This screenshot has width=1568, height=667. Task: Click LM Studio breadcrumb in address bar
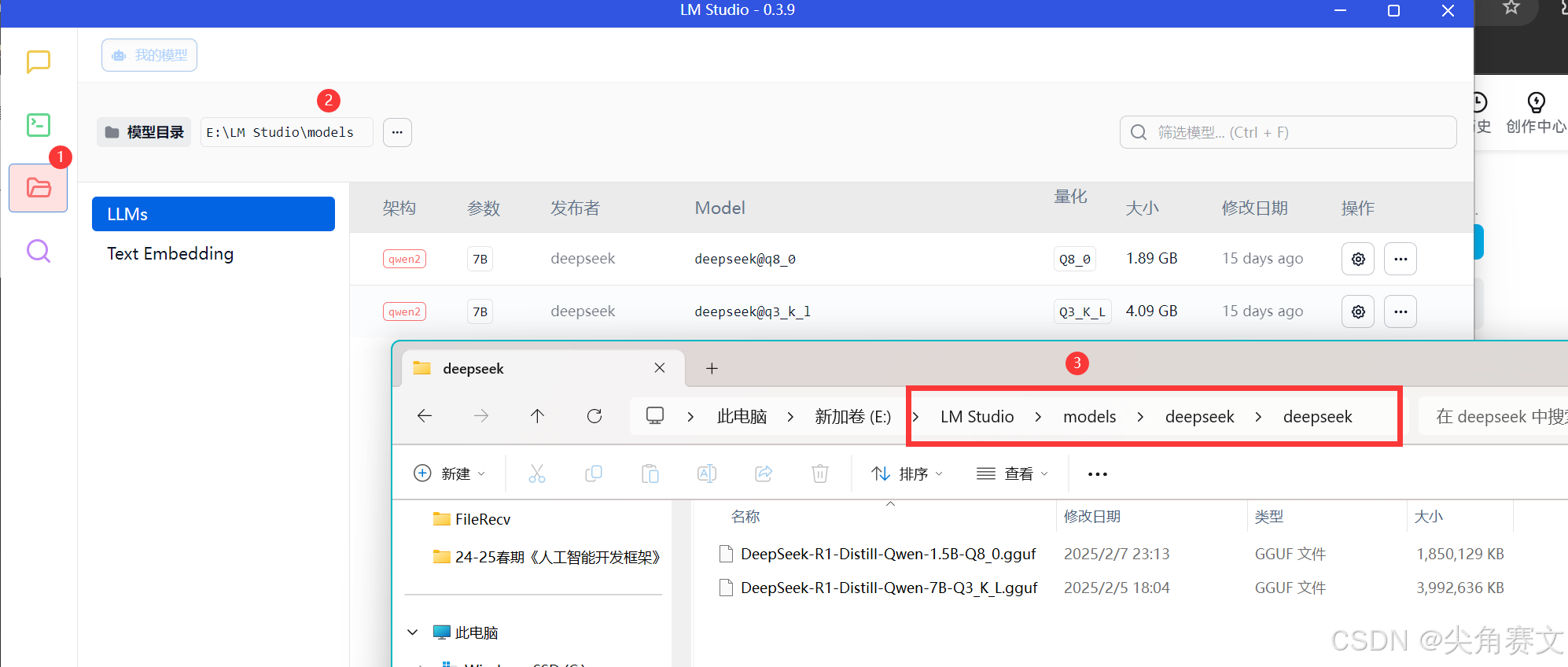(x=977, y=416)
